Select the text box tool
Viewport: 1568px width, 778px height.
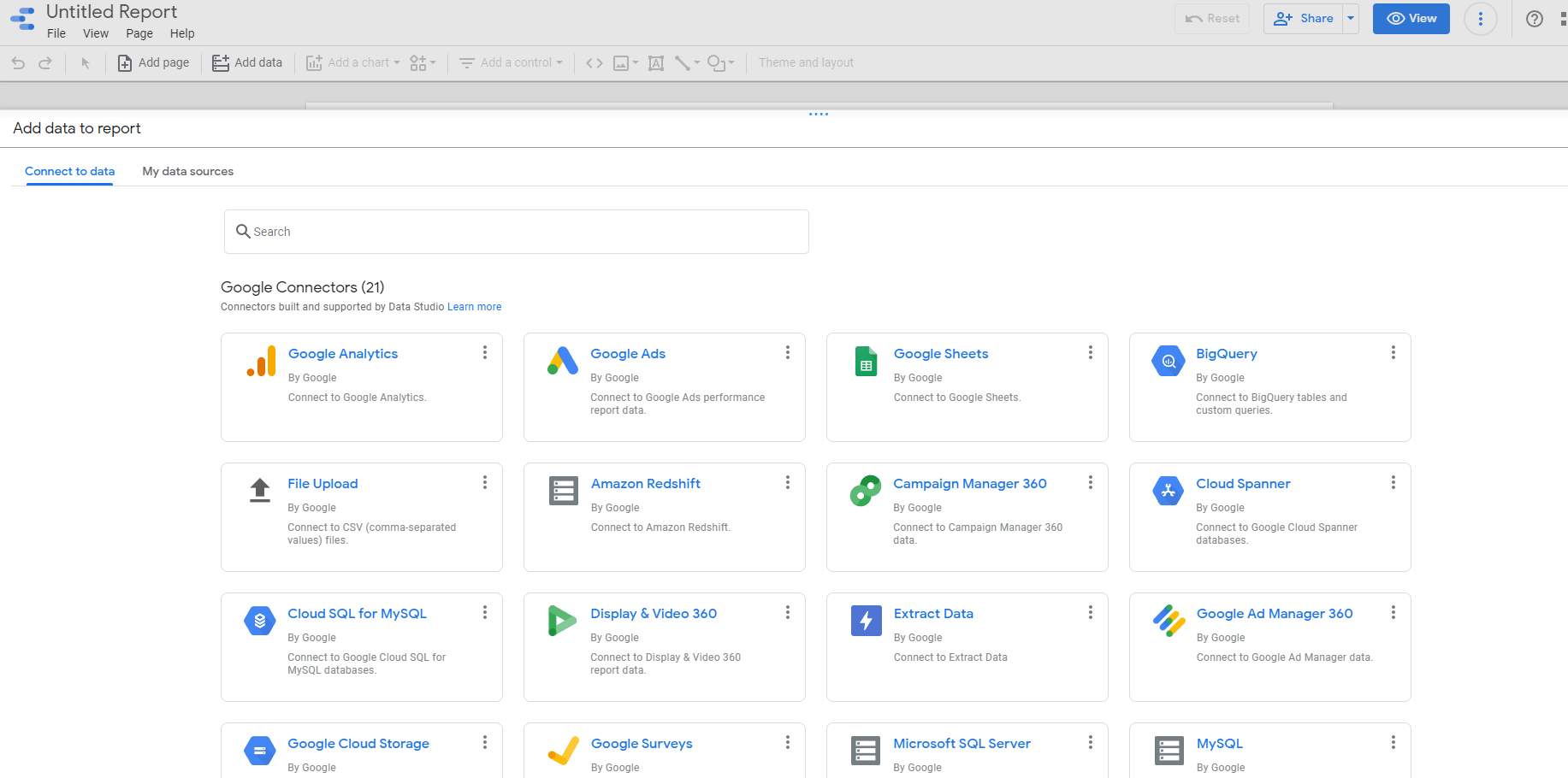tap(655, 62)
